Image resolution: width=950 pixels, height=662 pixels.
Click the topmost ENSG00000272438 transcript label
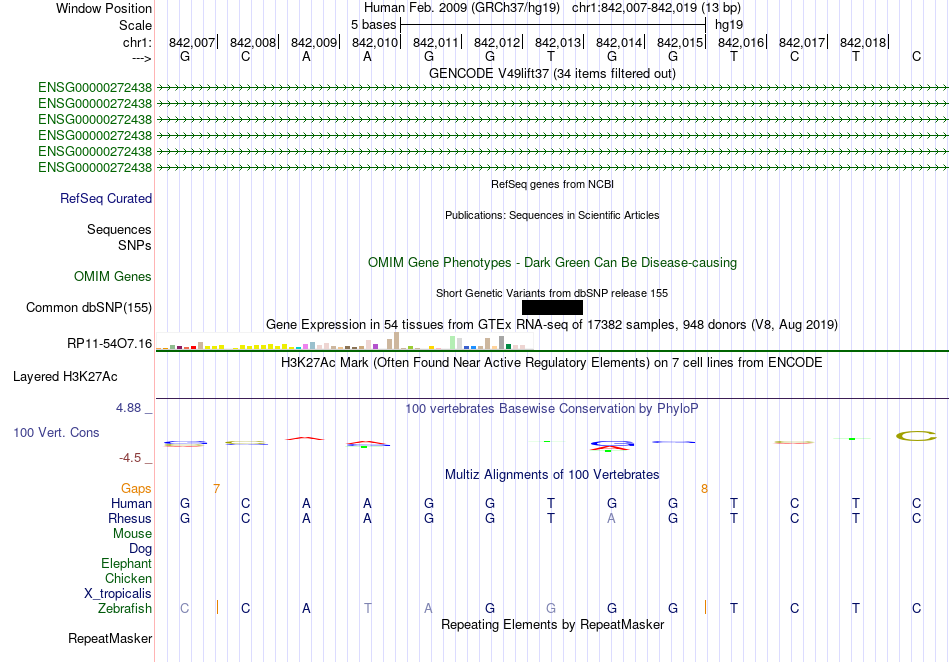95,87
